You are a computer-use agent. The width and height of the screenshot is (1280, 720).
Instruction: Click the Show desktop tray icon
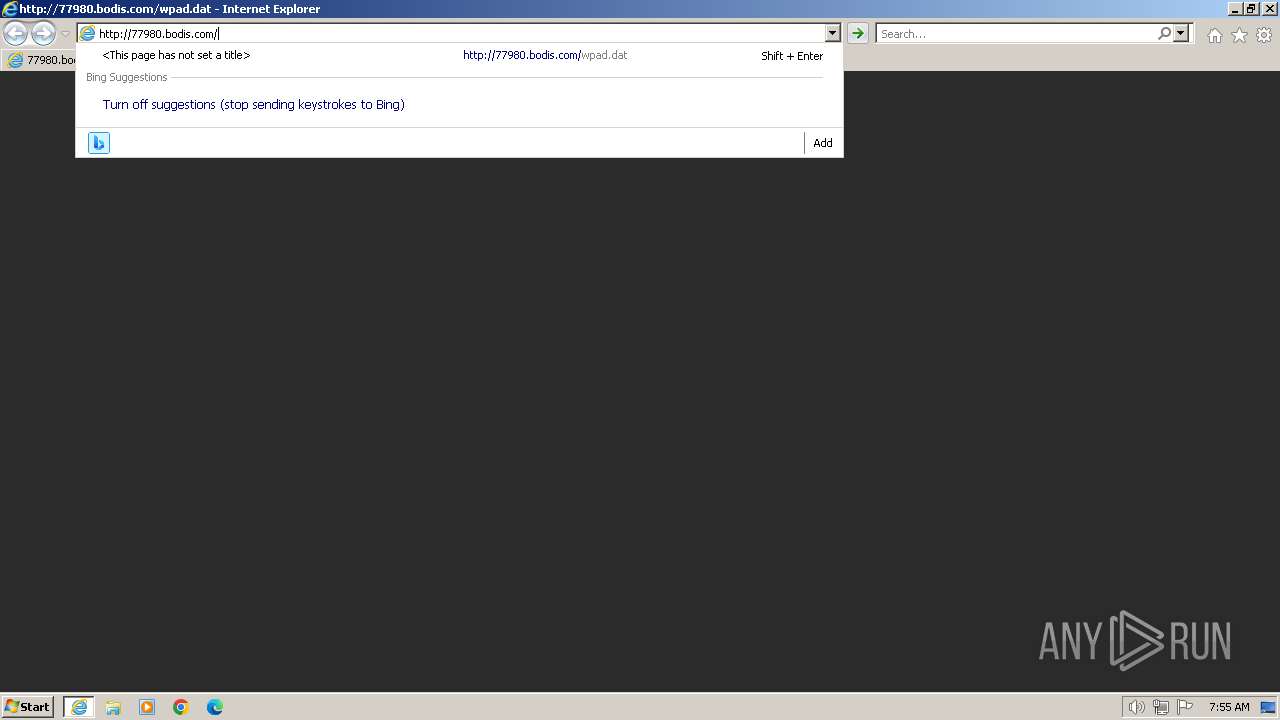1268,707
